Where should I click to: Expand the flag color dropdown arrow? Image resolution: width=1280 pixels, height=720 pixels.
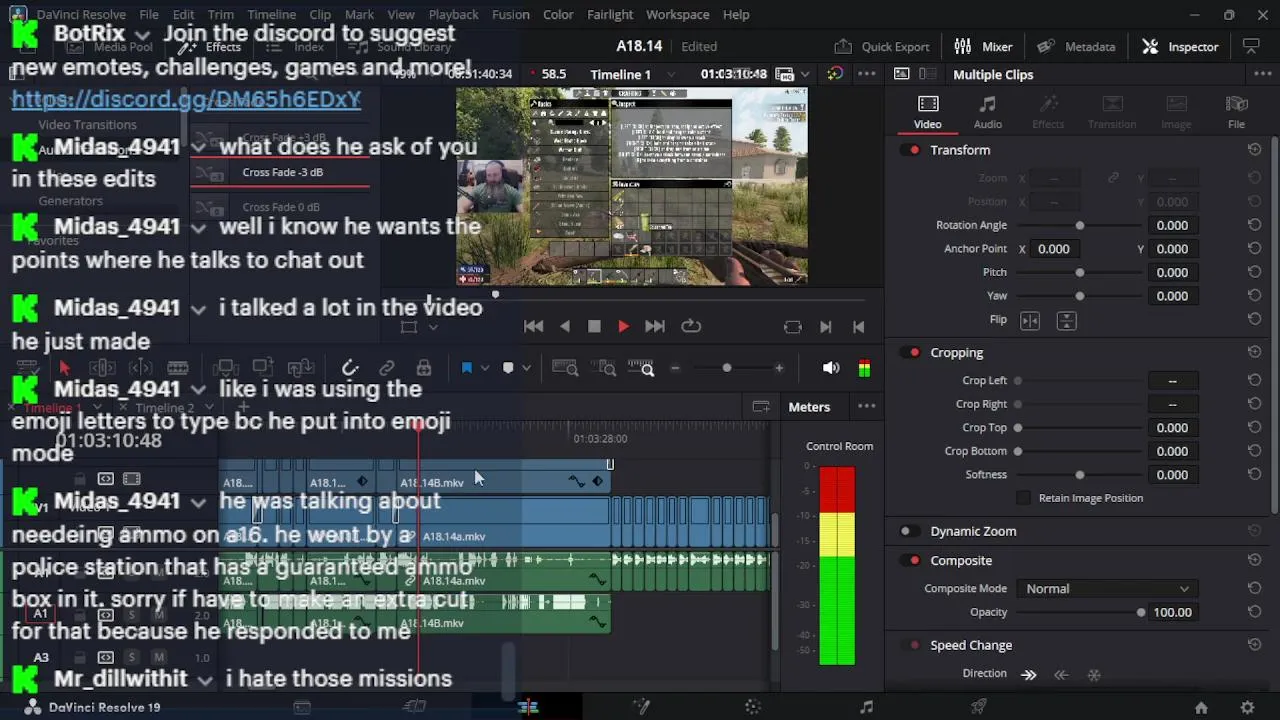[485, 368]
